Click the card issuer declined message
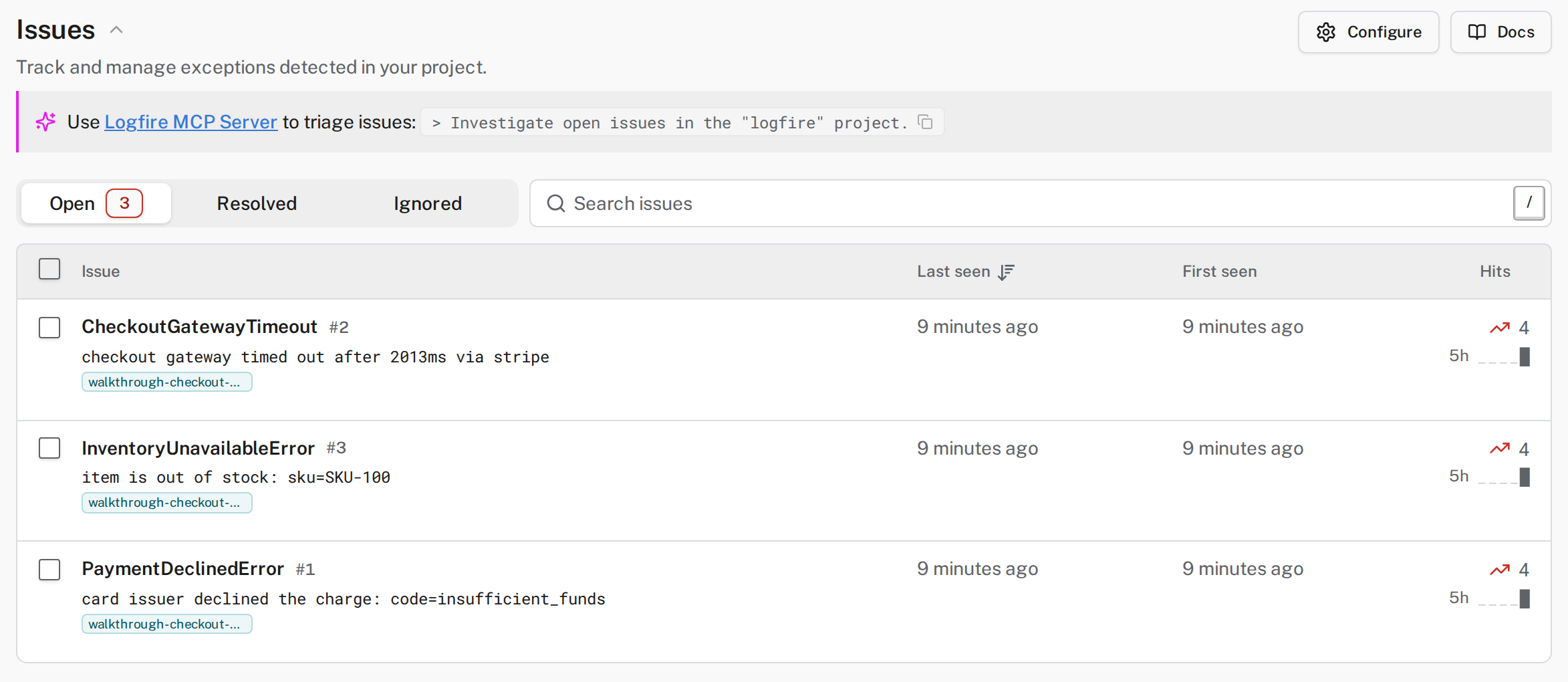Image resolution: width=1568 pixels, height=682 pixels. 344,599
